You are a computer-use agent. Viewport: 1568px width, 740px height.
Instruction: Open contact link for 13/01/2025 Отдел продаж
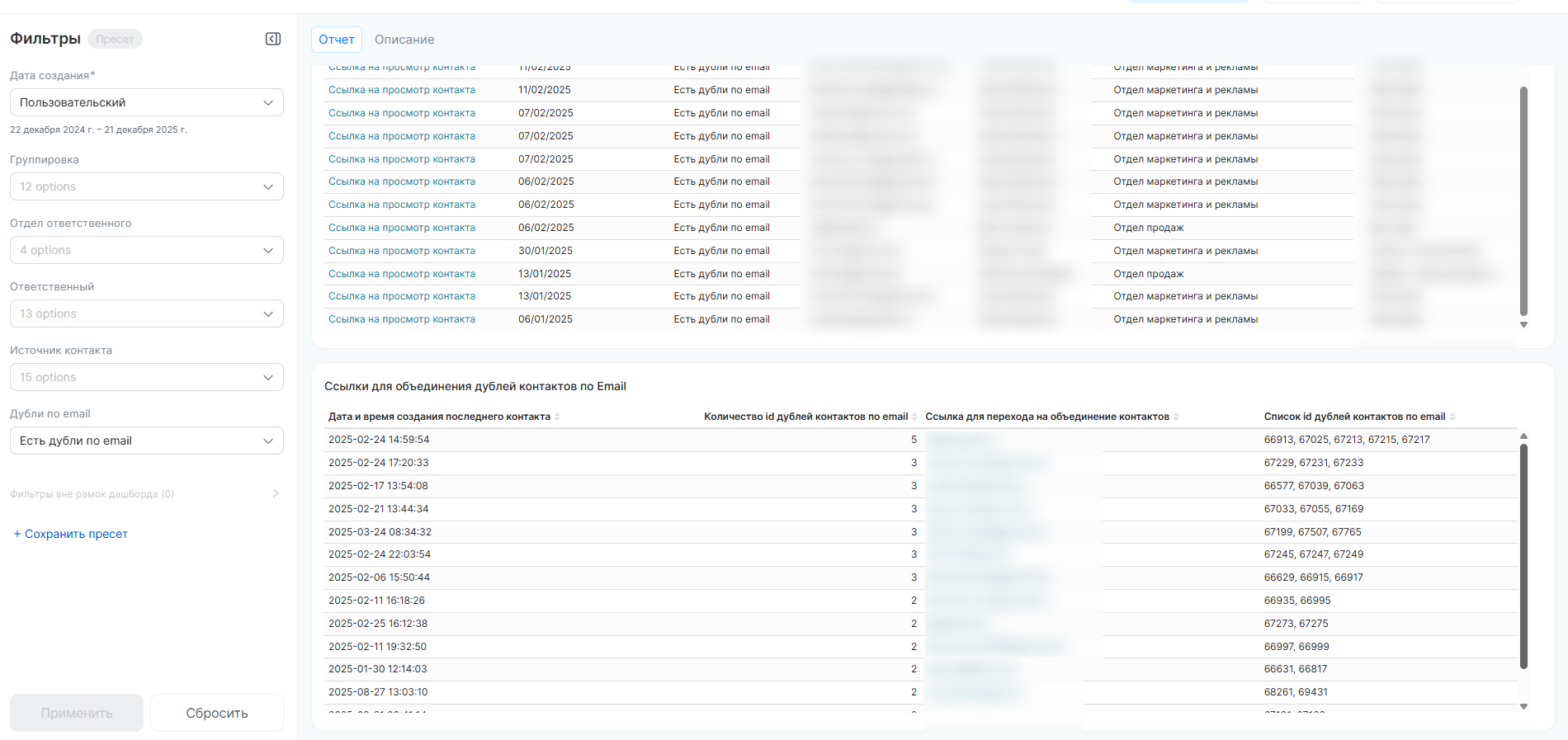coord(402,274)
